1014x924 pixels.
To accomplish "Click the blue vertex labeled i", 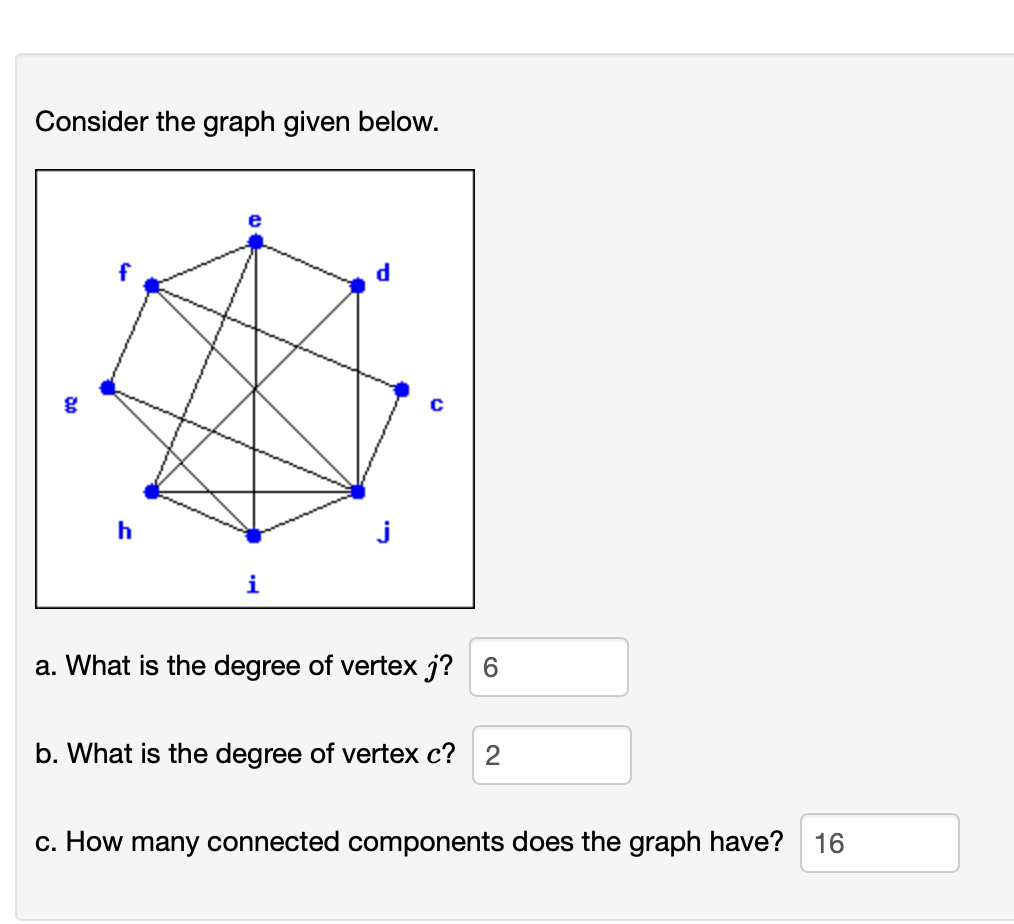I will point(252,537).
